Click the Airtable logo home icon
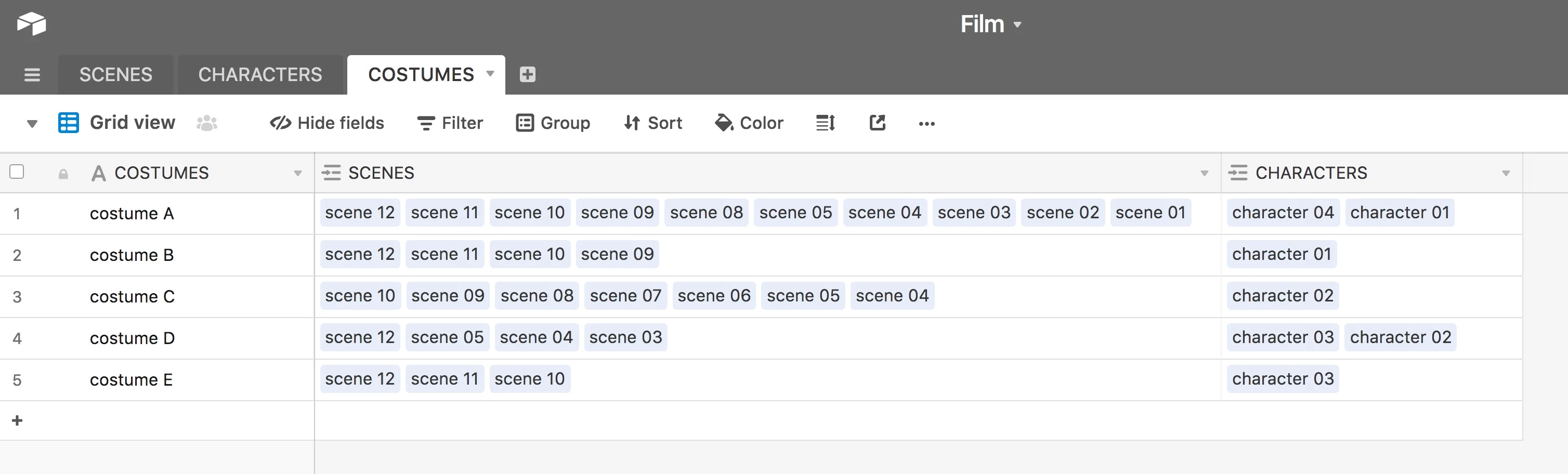 tap(32, 24)
